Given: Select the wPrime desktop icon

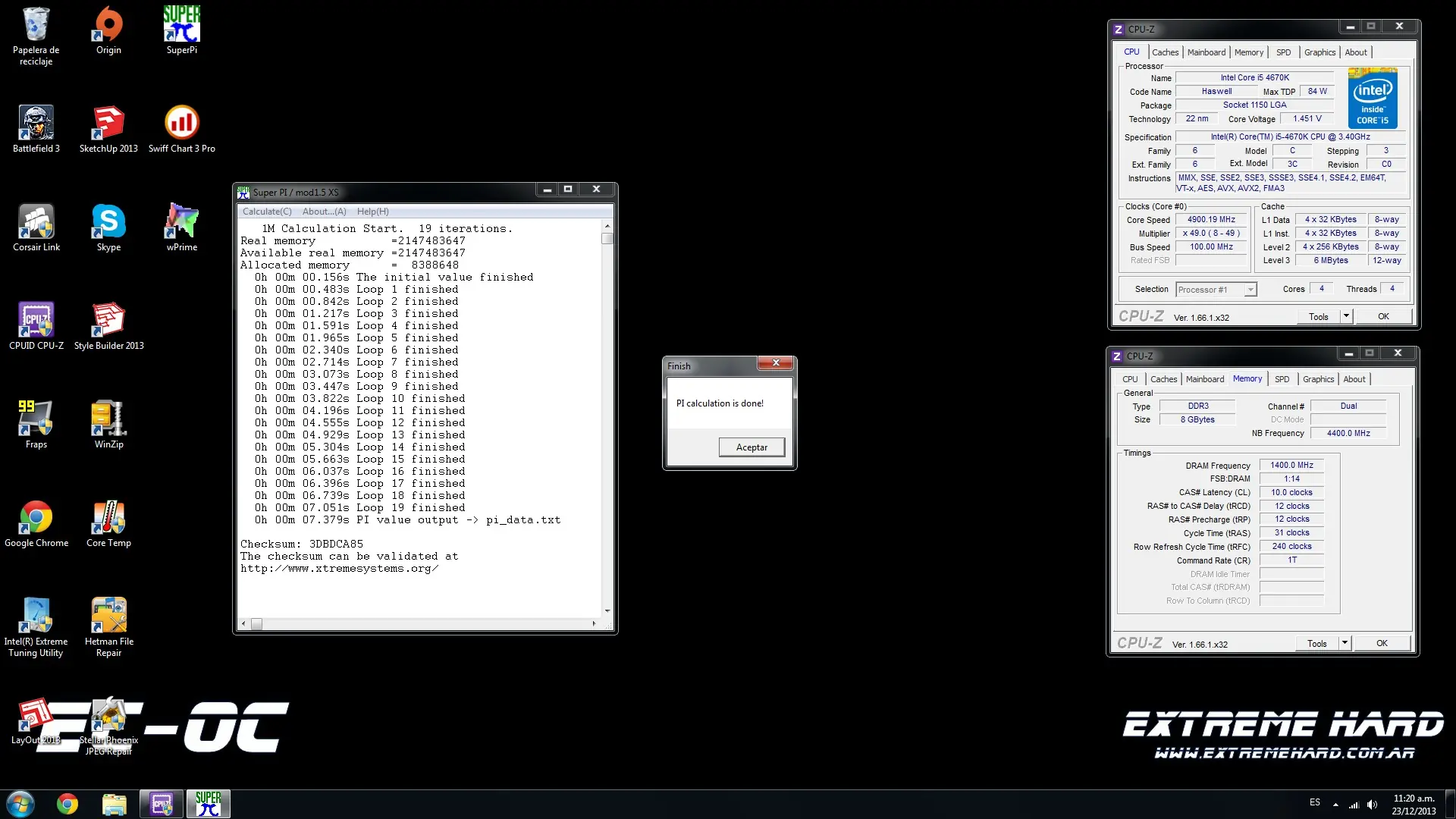Looking at the screenshot, I should click(x=182, y=227).
